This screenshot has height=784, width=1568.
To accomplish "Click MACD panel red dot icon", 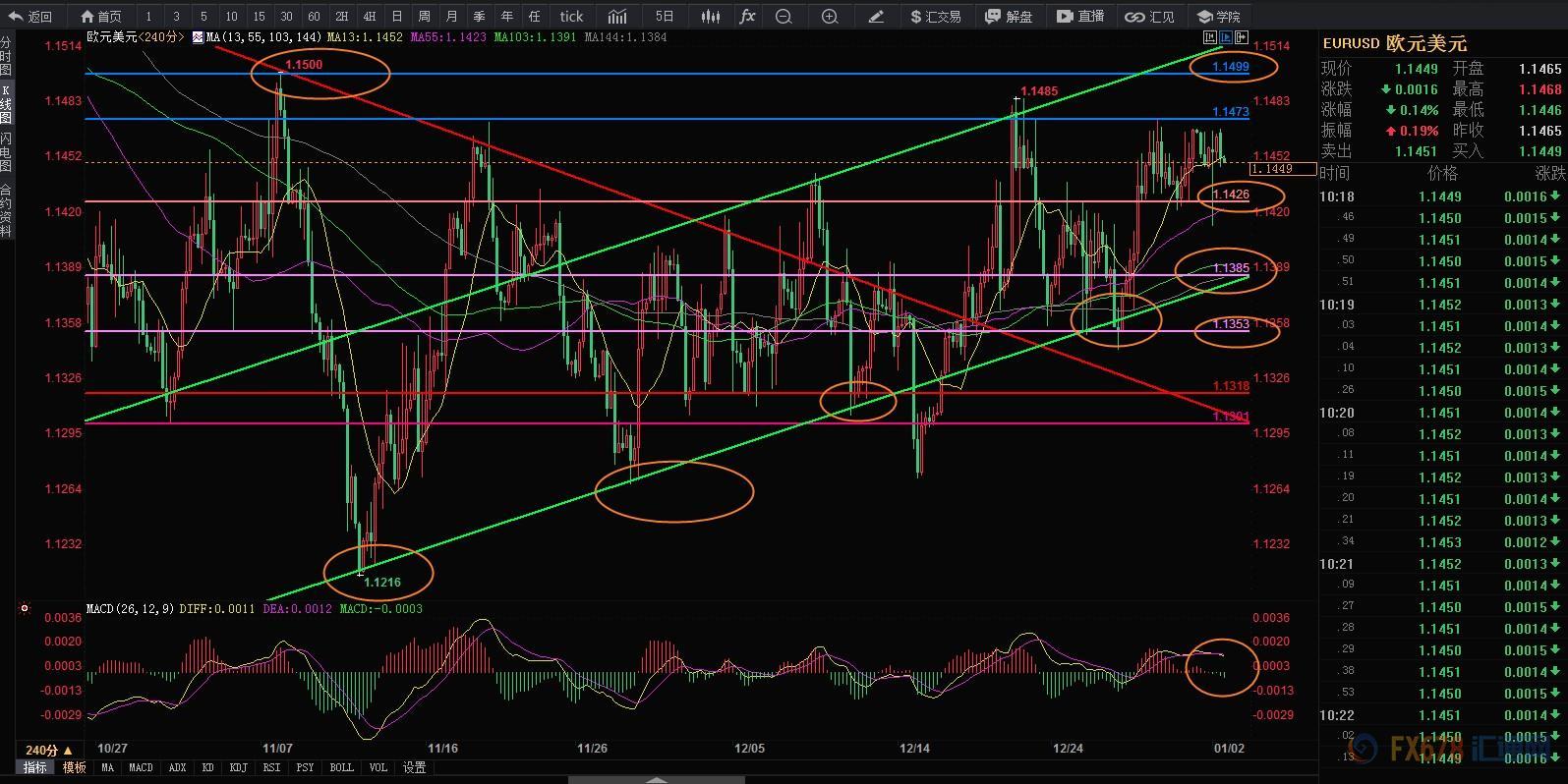I will [x=25, y=608].
